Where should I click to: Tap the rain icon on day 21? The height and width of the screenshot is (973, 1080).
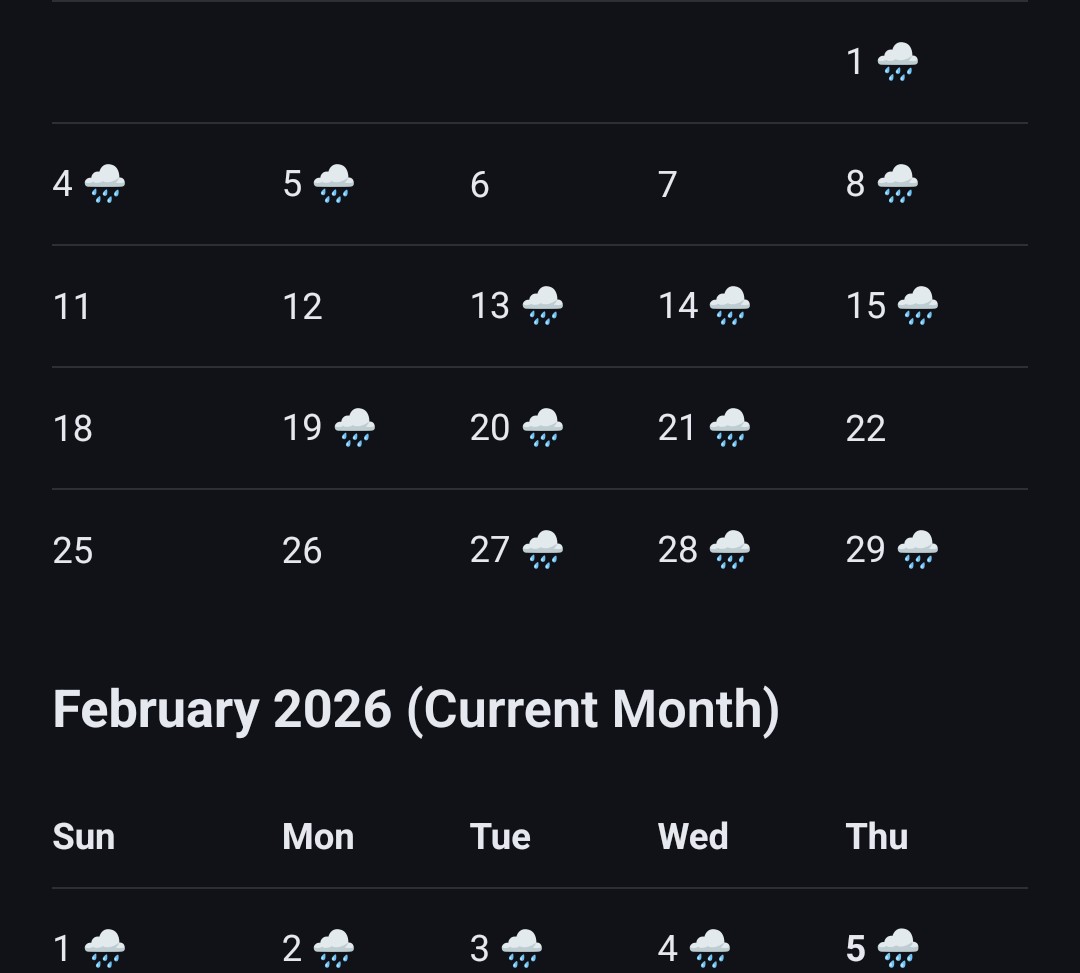pyautogui.click(x=730, y=429)
